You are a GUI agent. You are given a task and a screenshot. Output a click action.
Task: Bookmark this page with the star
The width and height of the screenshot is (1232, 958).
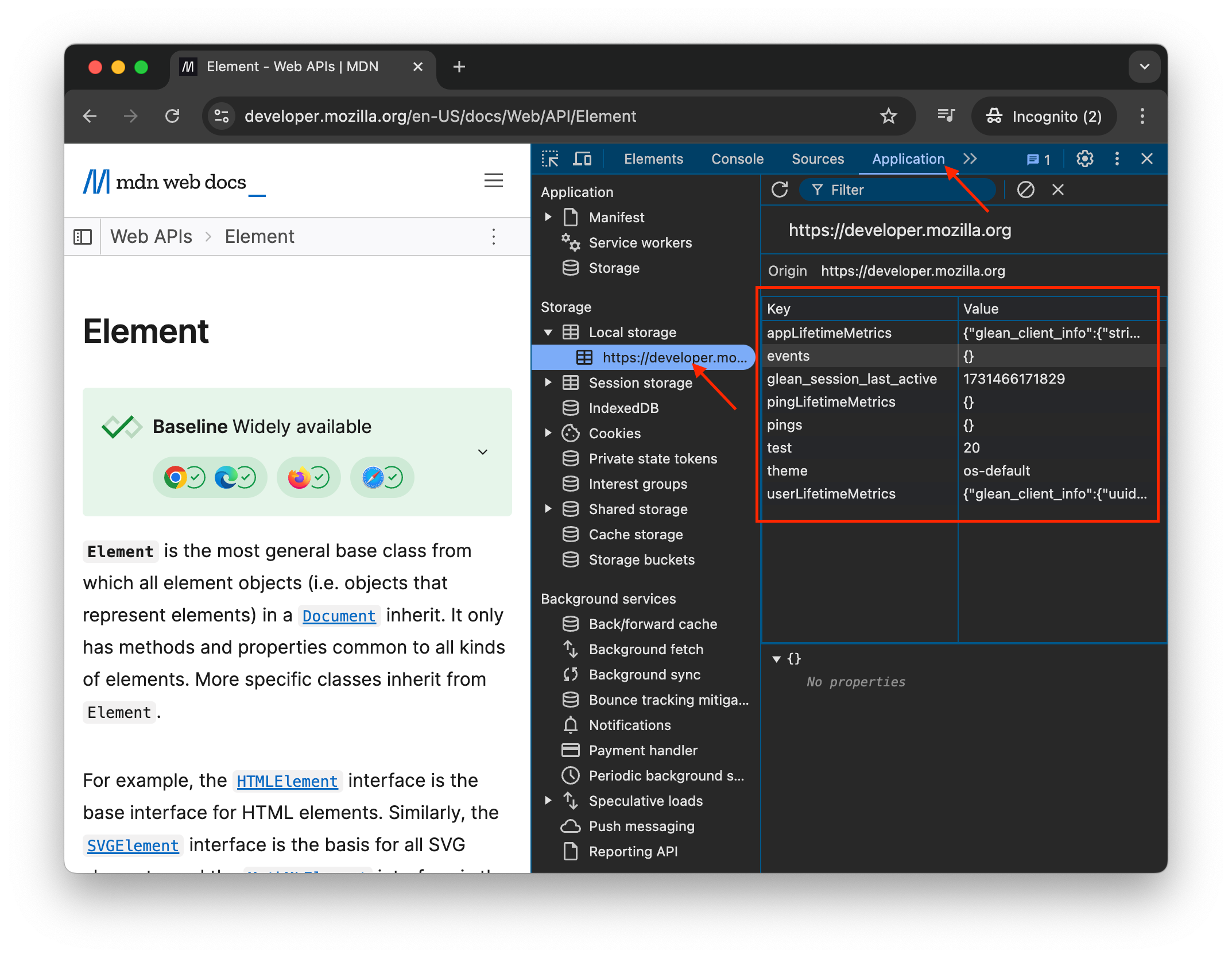pos(888,116)
